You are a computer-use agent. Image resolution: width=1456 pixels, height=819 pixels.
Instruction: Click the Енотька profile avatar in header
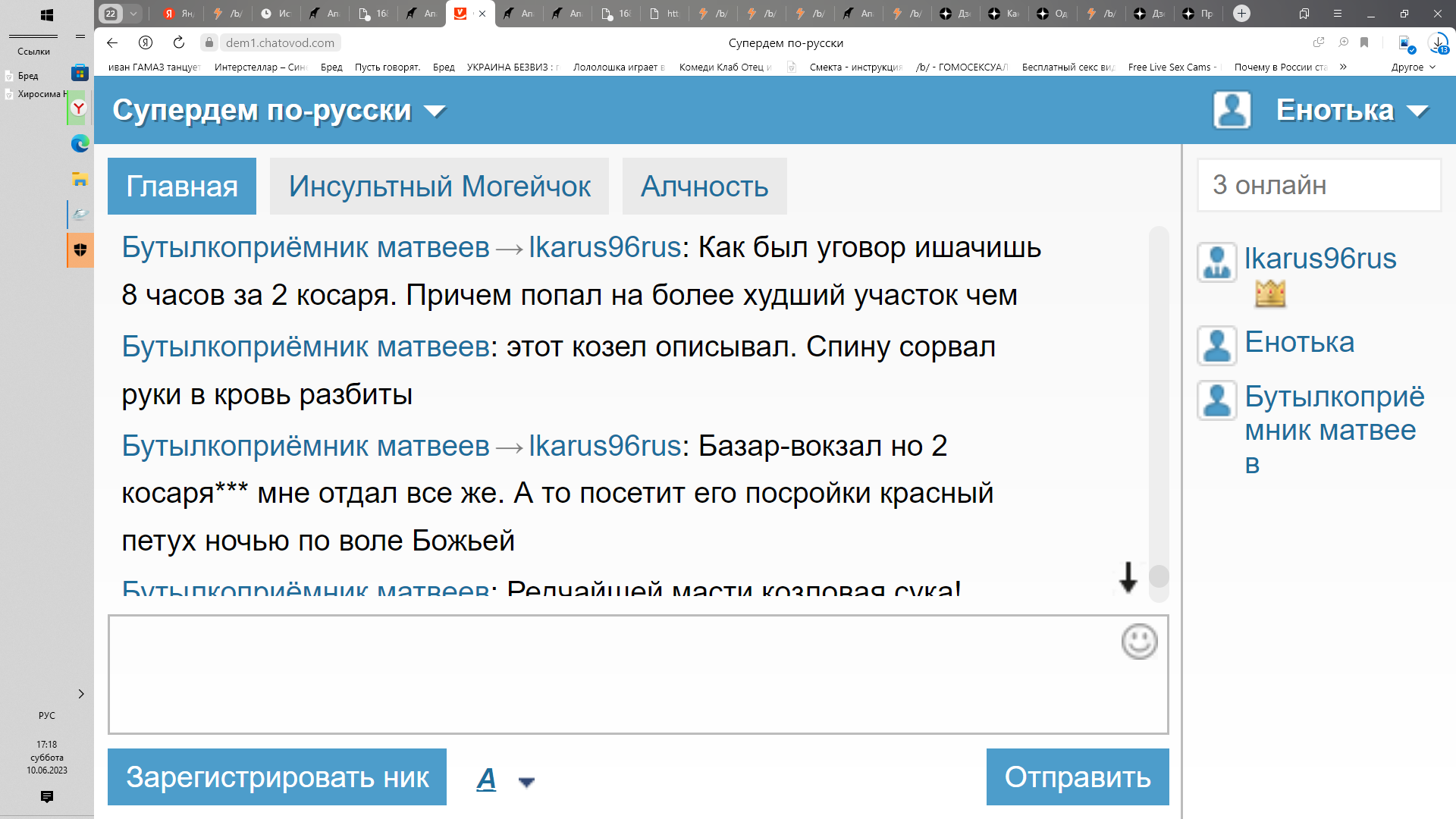pos(1232,110)
